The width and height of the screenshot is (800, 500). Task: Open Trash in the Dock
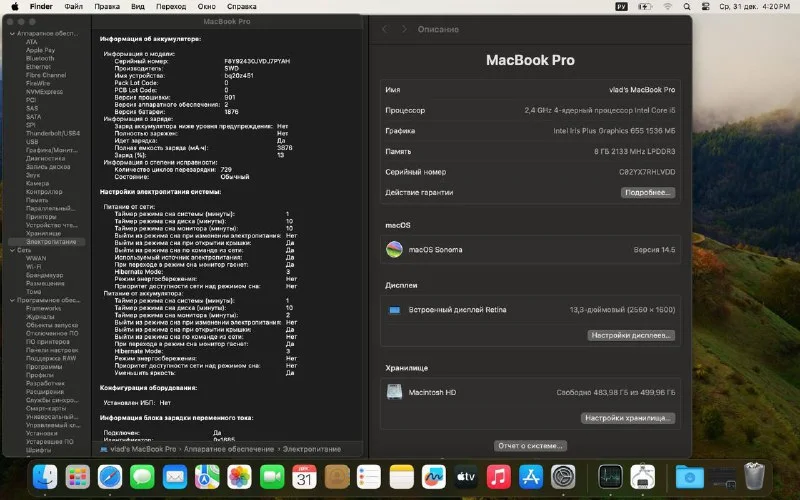point(754,477)
